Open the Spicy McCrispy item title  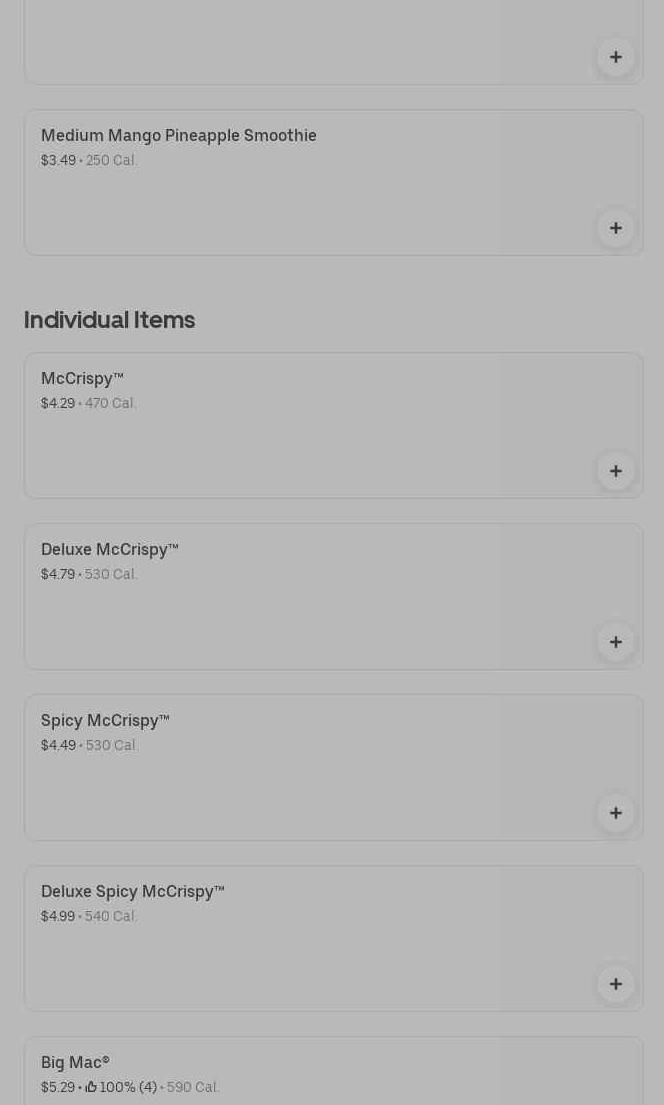pyautogui.click(x=105, y=720)
